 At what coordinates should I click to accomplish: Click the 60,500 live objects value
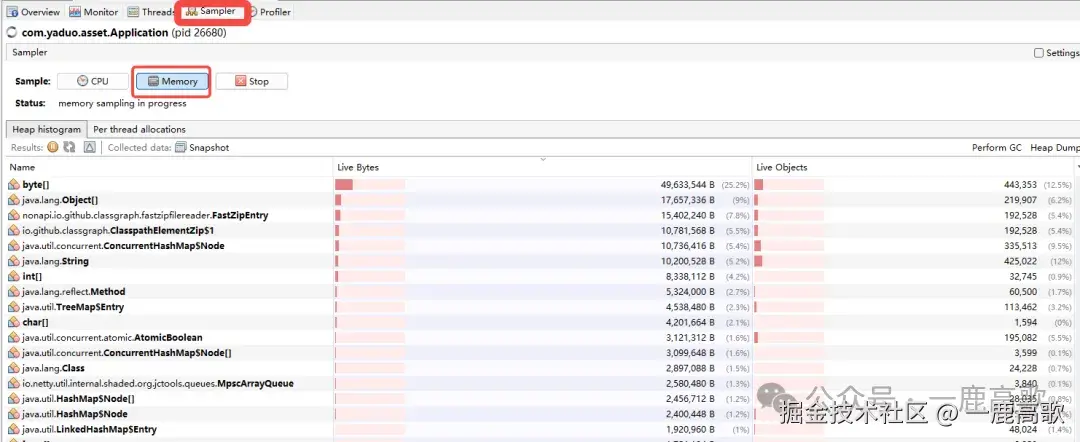coord(1023,292)
